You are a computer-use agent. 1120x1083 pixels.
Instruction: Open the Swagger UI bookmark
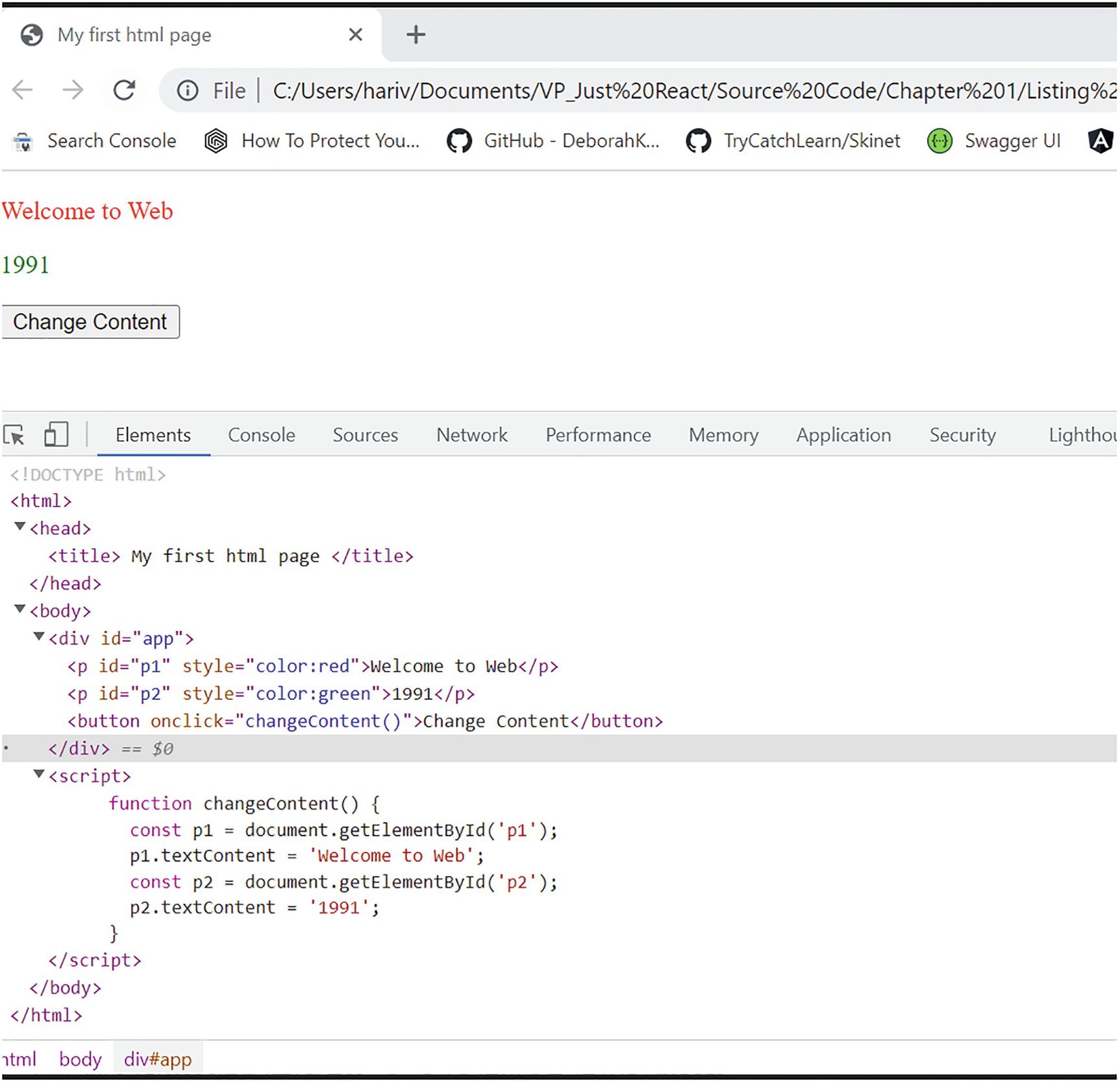(x=994, y=141)
